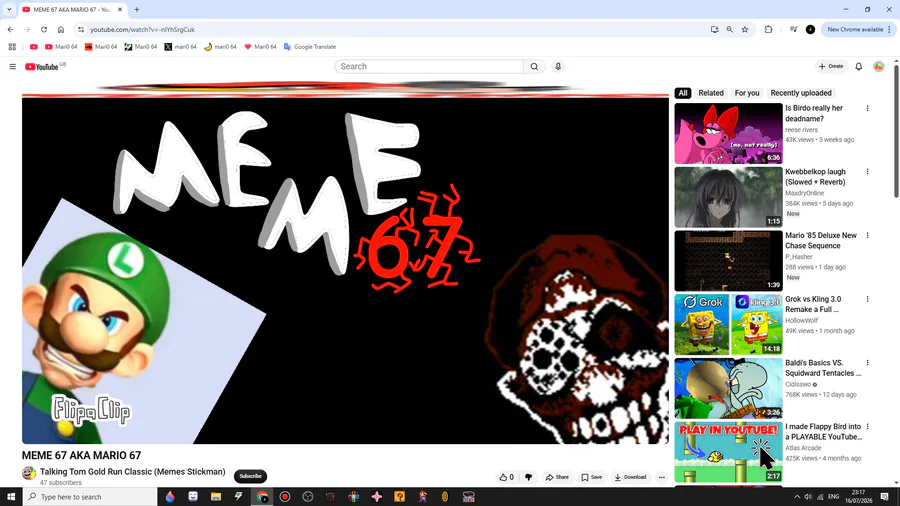Bookmark this page with star icon

coord(745,29)
